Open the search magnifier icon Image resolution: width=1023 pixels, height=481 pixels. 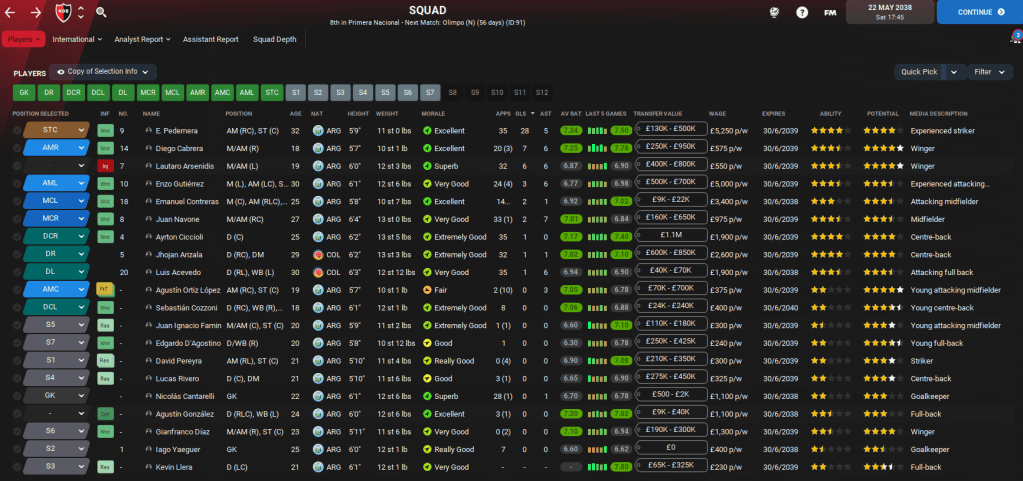[x=101, y=12]
